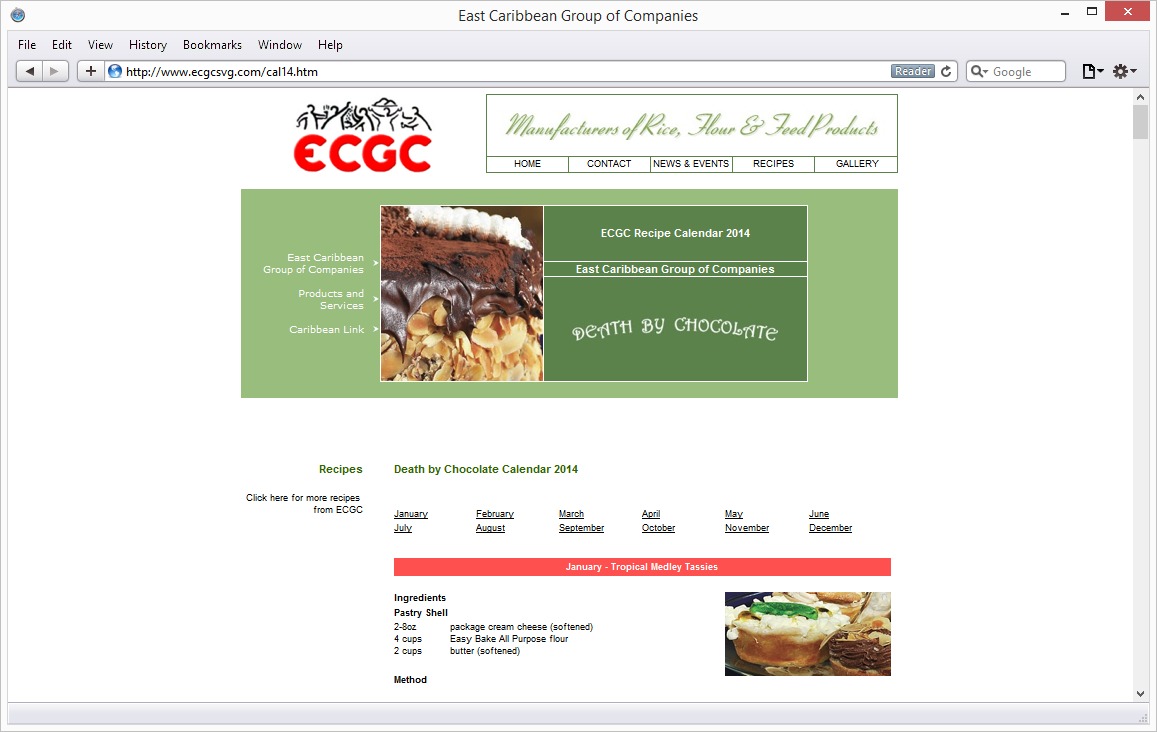Screen dimensions: 1157x732
Task: Jump to the May recipe
Action: tap(733, 514)
